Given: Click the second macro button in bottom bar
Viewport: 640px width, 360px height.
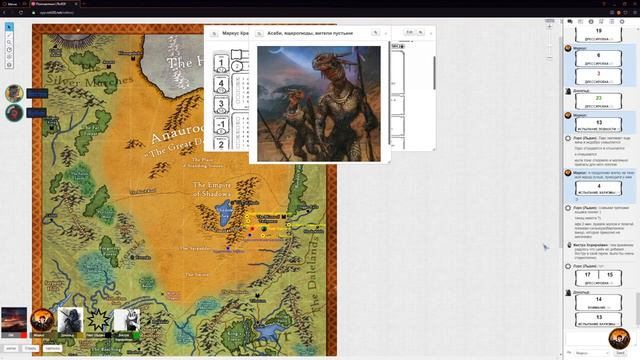Looking at the screenshot, I should (31, 349).
